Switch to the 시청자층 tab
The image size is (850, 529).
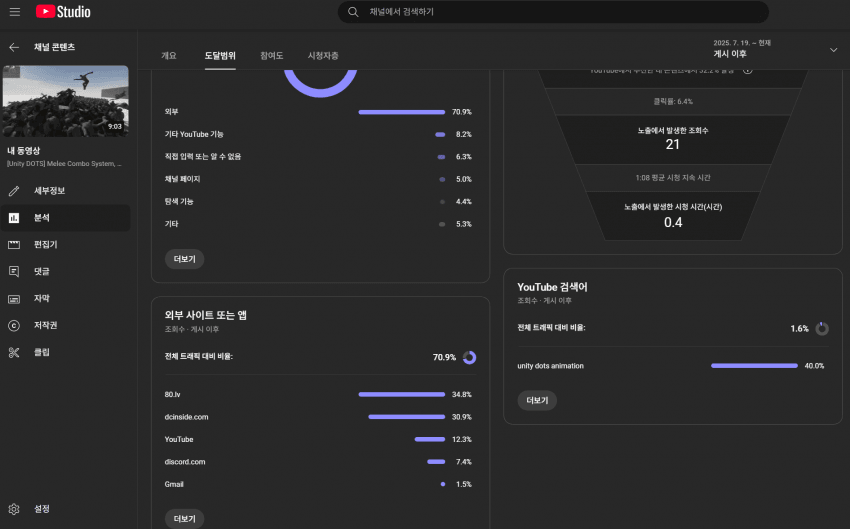pos(323,55)
